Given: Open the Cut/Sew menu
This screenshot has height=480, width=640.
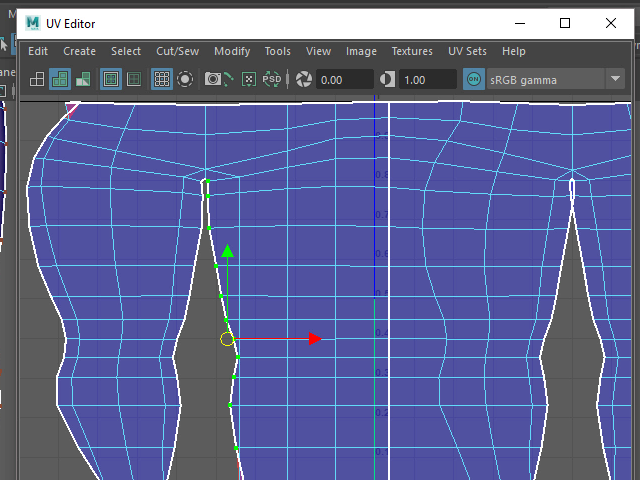Looking at the screenshot, I should [177, 51].
